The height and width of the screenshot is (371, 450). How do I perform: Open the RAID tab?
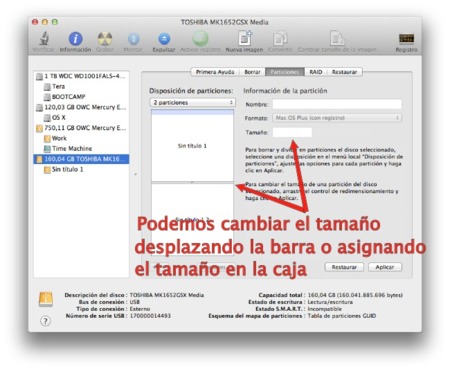tap(316, 72)
